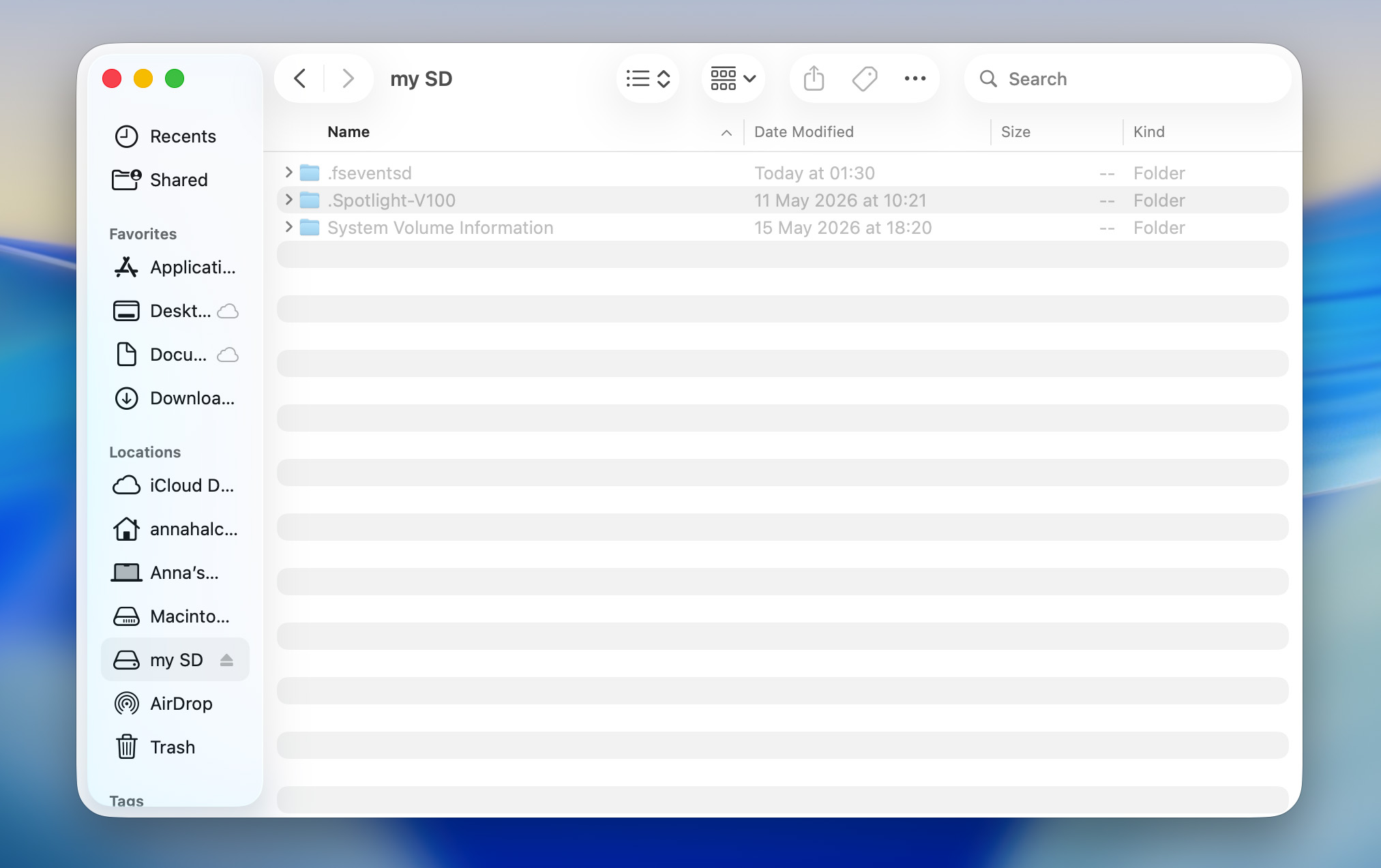Click the Shared folder icon
Image resolution: width=1381 pixels, height=868 pixels.
[x=126, y=179]
